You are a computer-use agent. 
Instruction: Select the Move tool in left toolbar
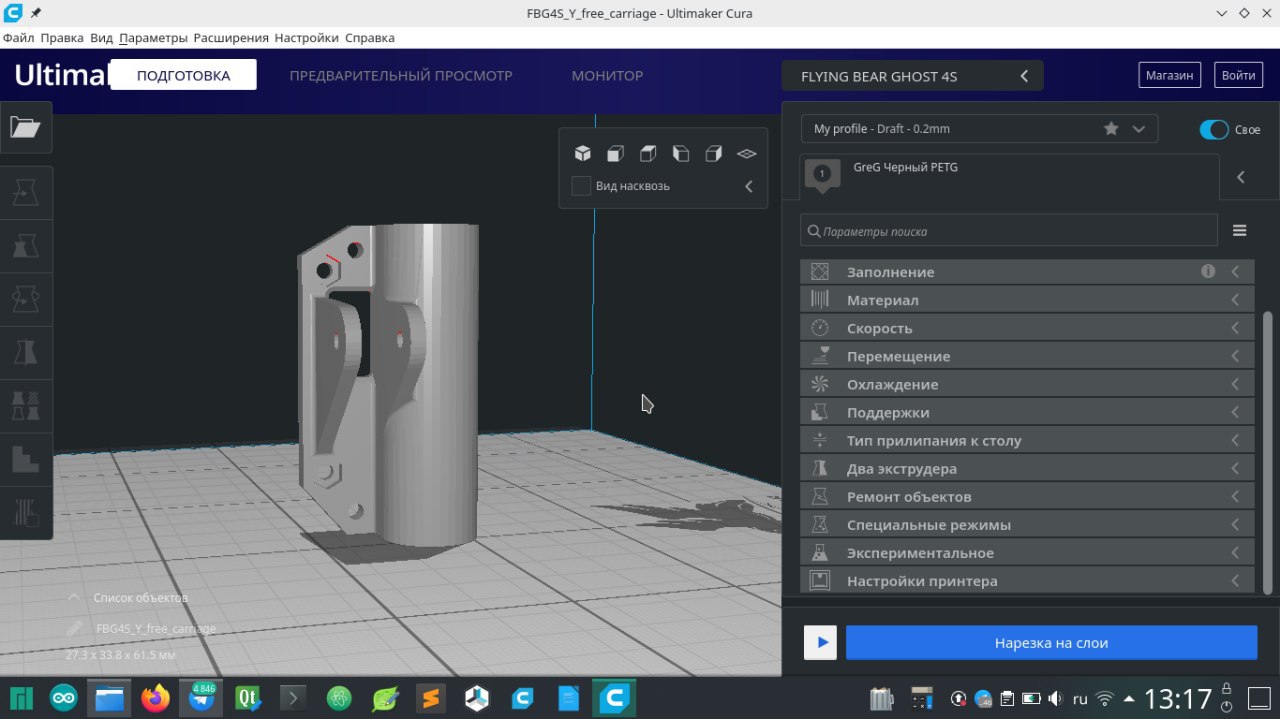25,191
